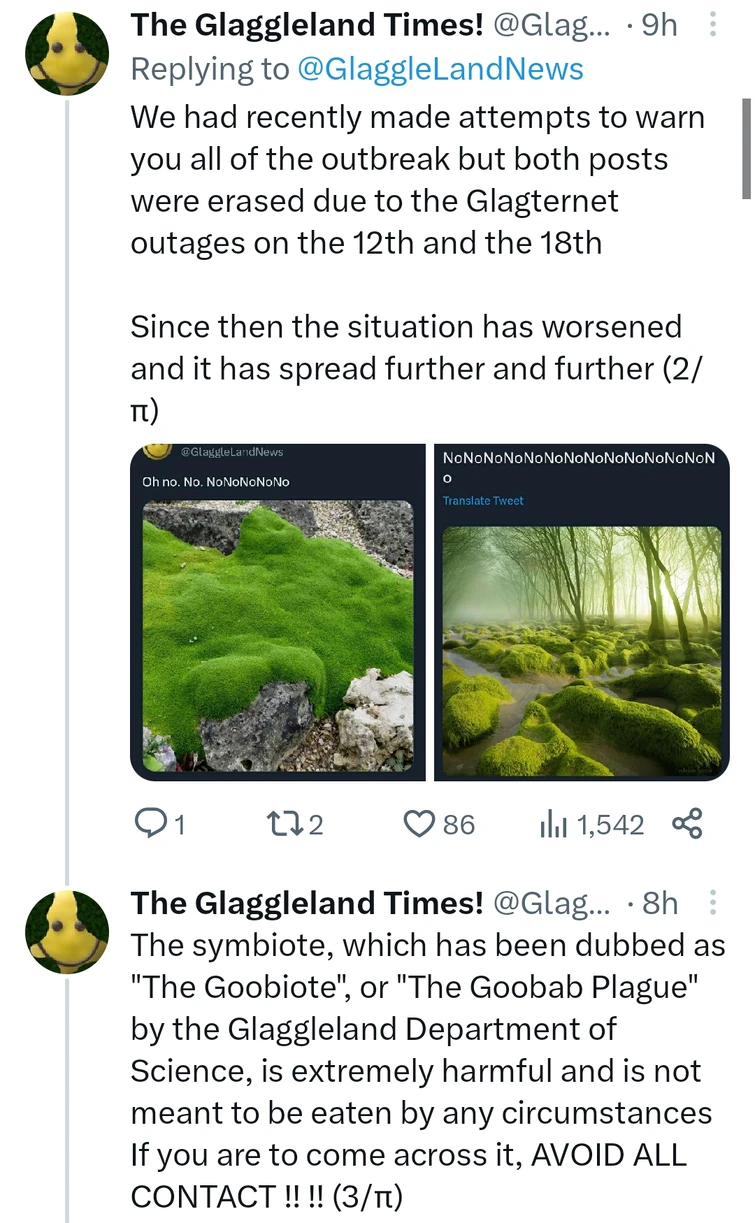Open more options menu on the 8h tweet
The image size is (755, 1223).
click(x=713, y=902)
